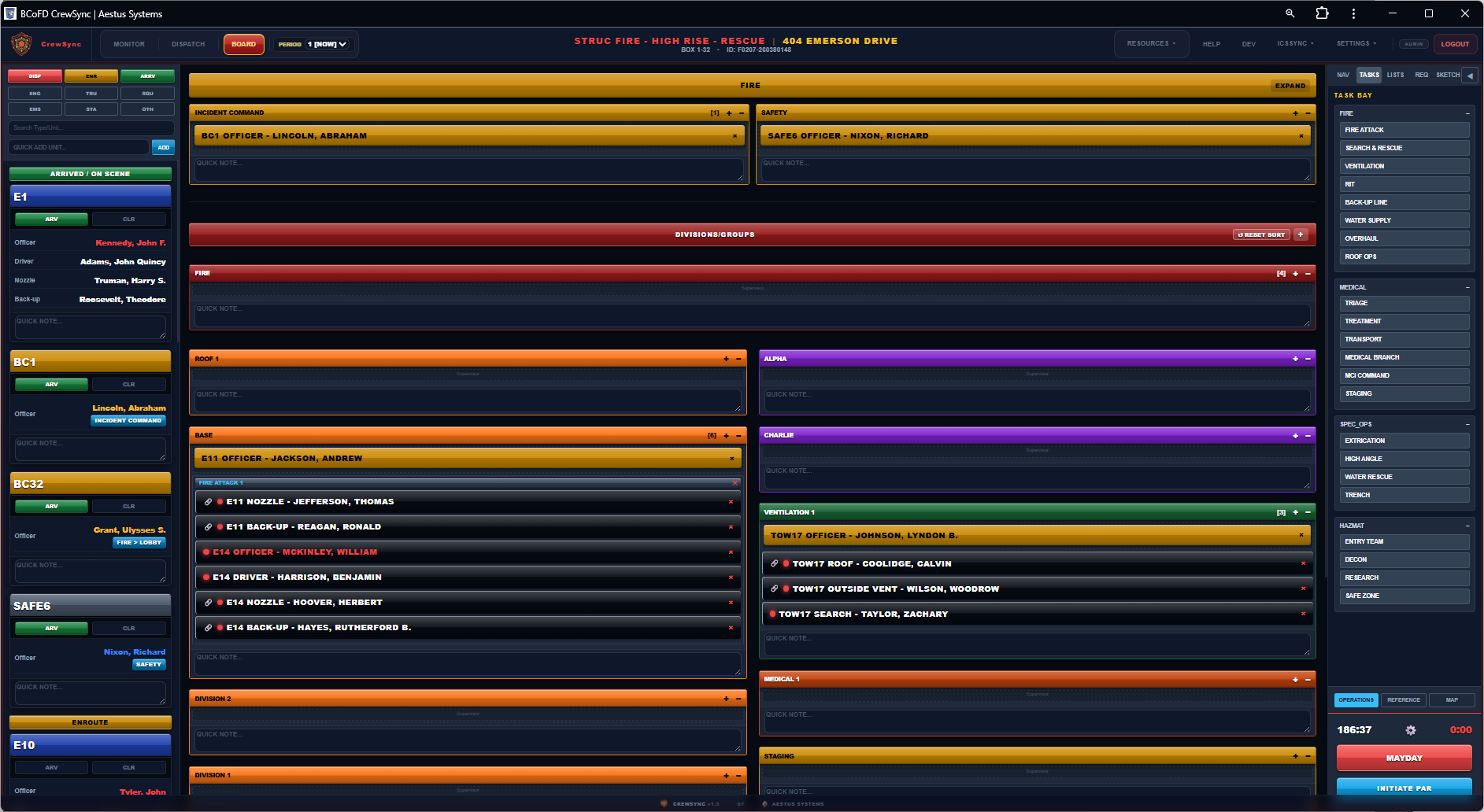Image resolution: width=1484 pixels, height=812 pixels.
Task: Click the CrewSync shield logo
Action: click(21, 44)
